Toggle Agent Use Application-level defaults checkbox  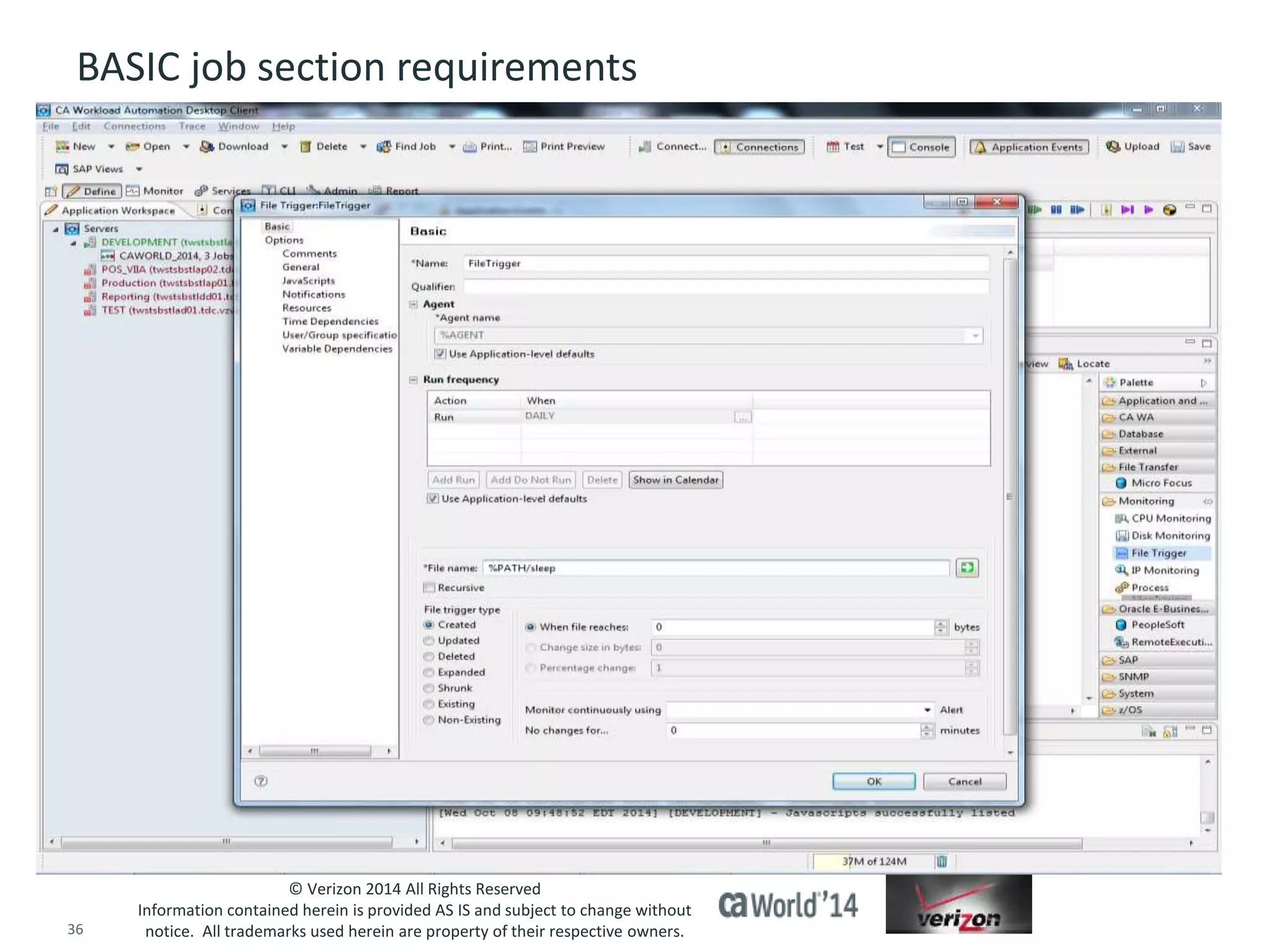440,354
